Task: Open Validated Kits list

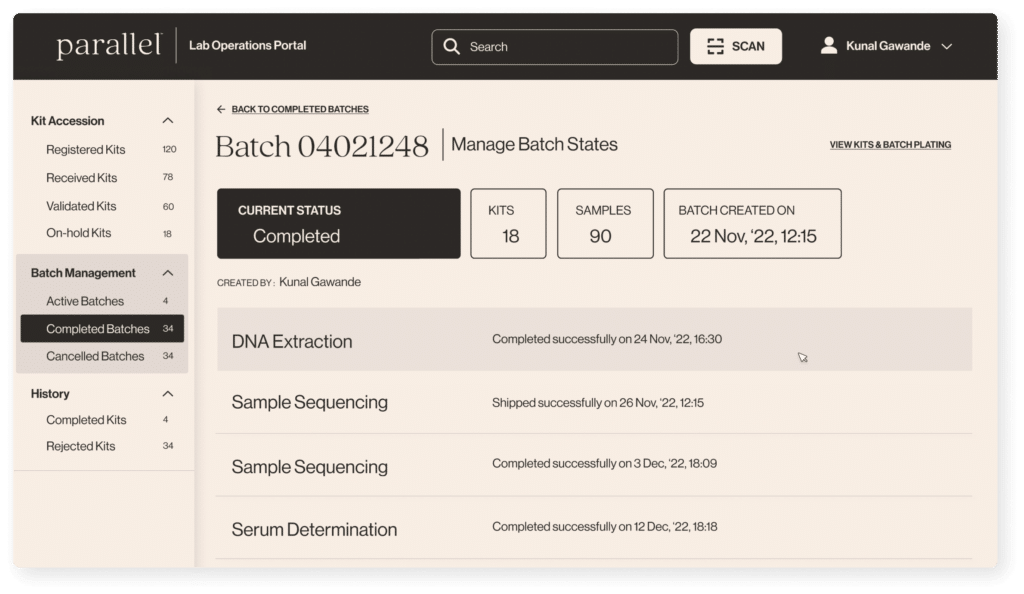Action: [81, 206]
